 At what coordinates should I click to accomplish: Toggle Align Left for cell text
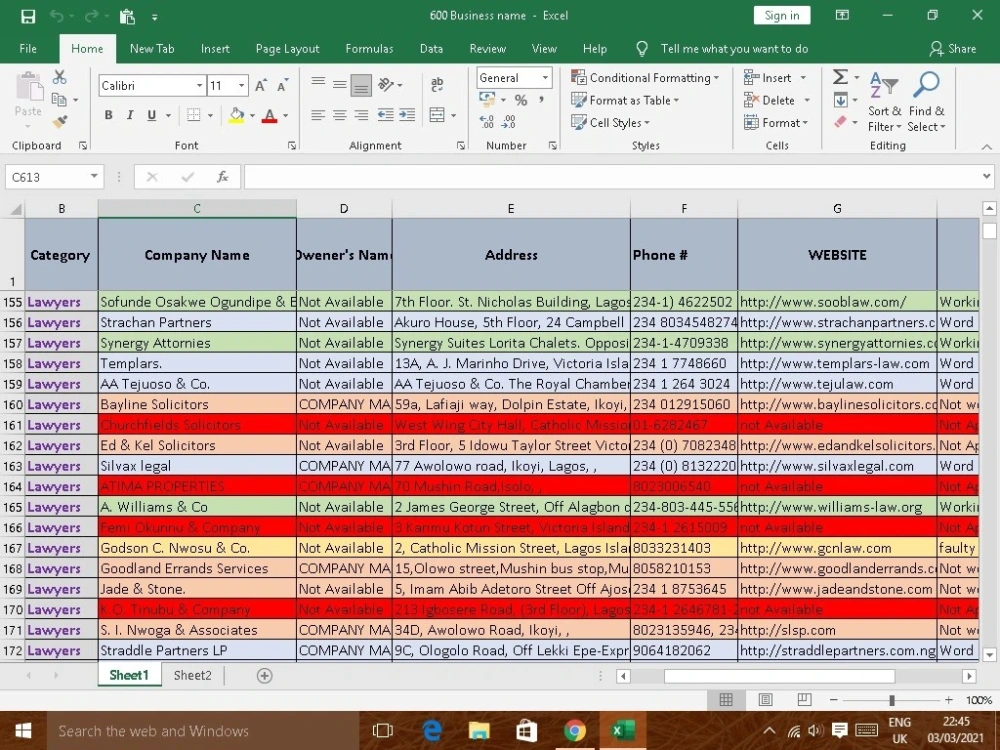pos(318,115)
